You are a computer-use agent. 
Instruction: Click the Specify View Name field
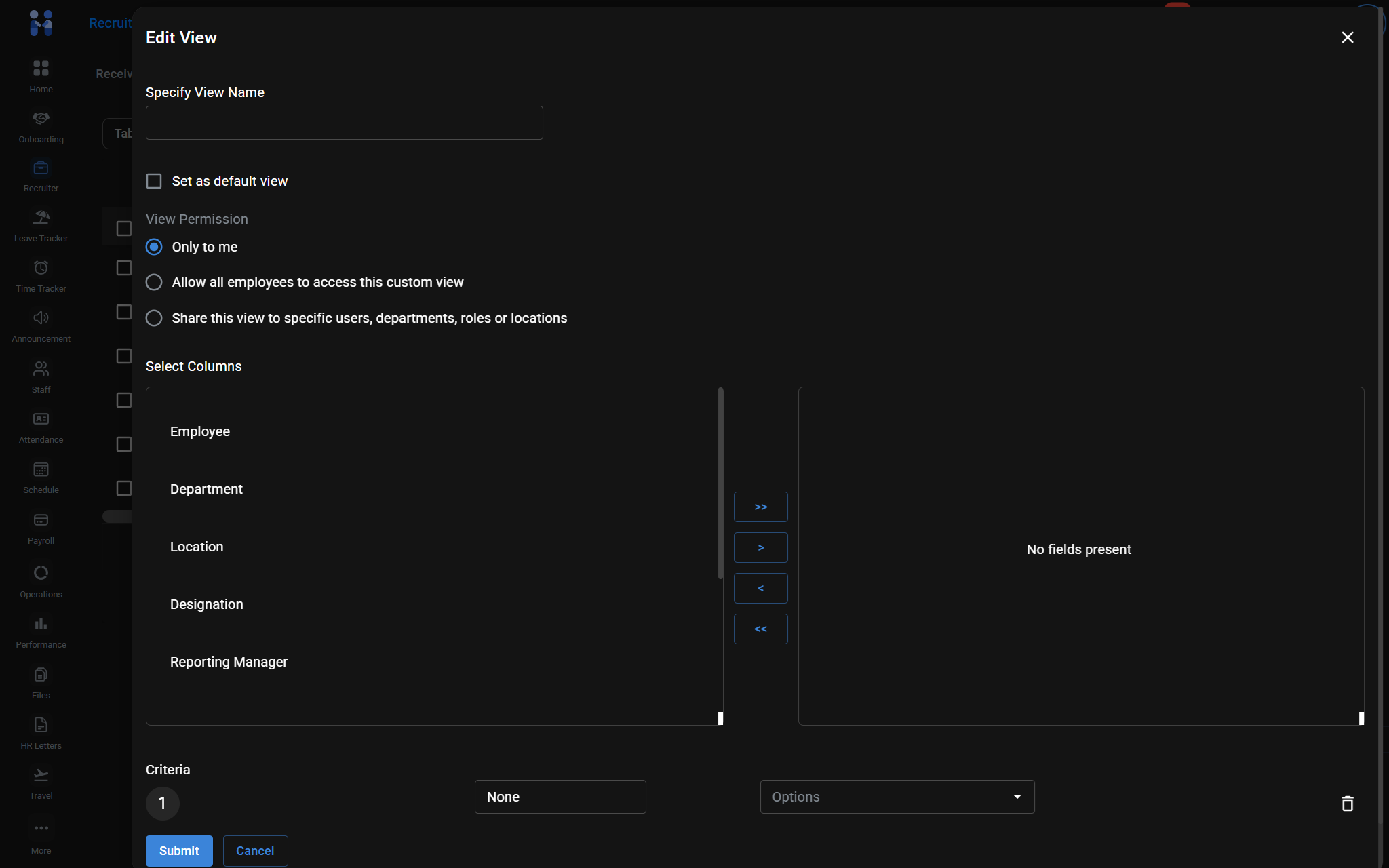click(x=344, y=123)
